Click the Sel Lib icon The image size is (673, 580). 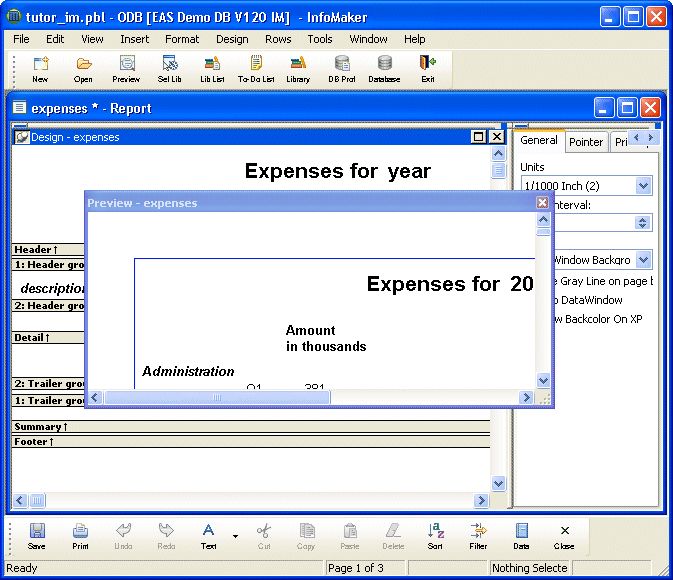coord(170,69)
